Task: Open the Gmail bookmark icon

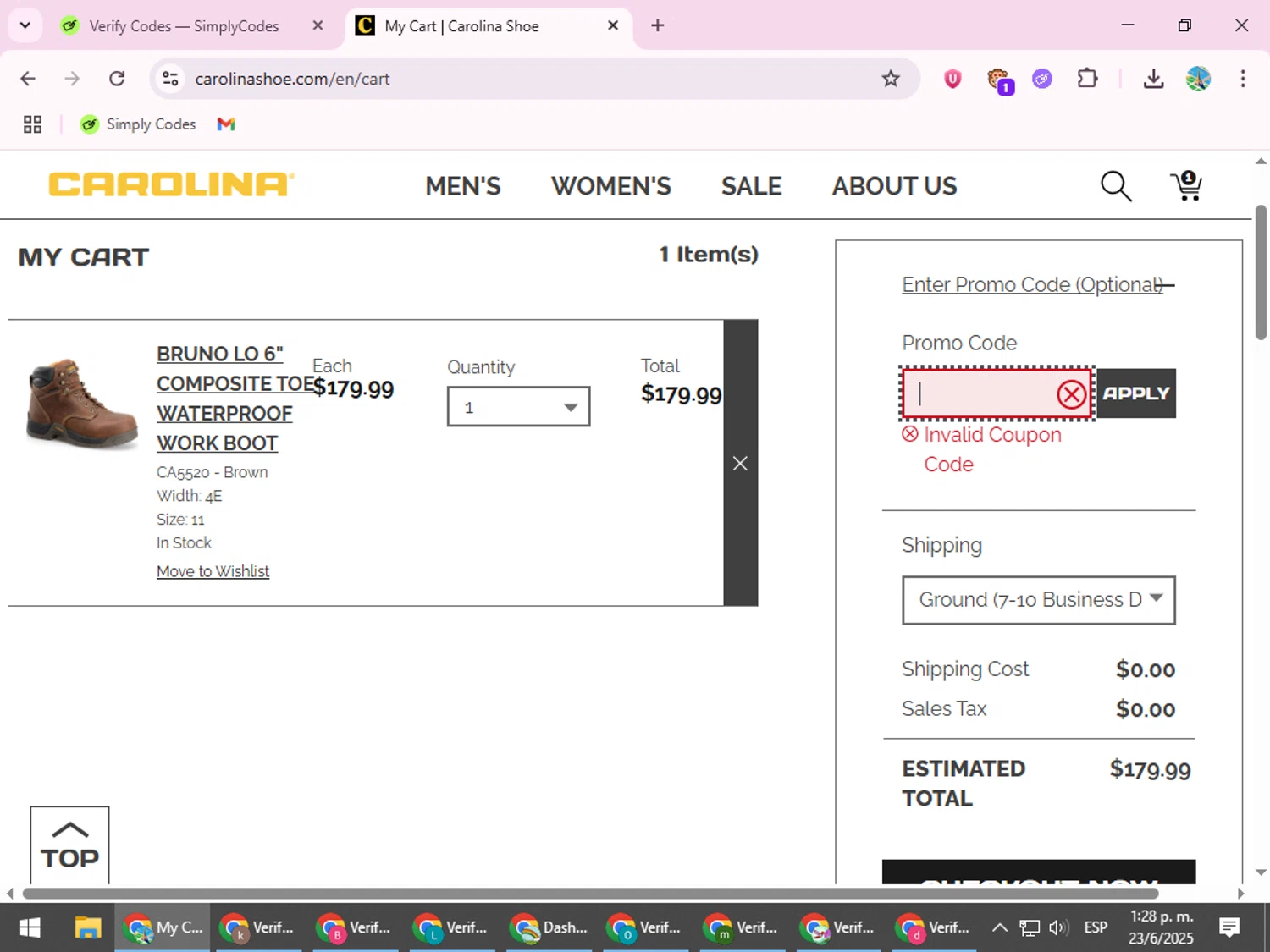Action: (x=226, y=124)
